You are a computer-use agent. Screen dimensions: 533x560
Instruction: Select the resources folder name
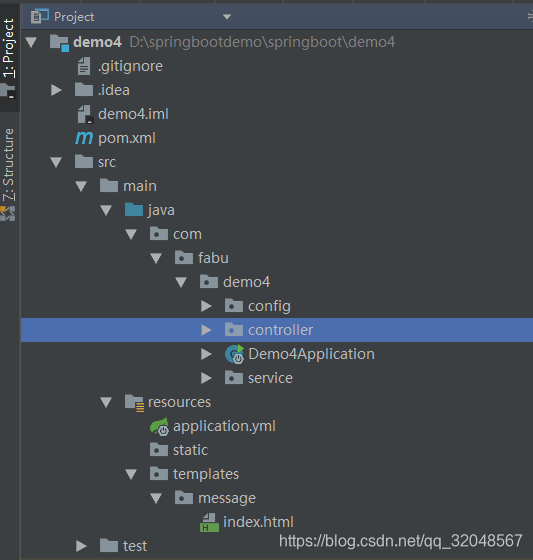point(179,402)
